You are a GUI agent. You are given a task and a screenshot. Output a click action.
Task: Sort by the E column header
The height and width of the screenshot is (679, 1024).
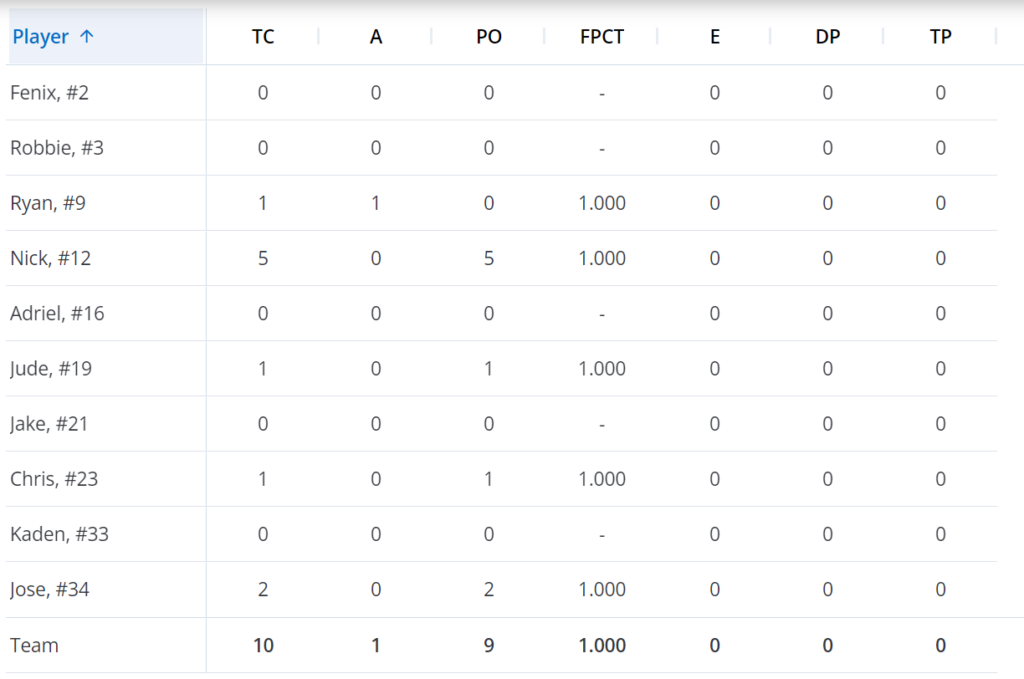coord(714,37)
